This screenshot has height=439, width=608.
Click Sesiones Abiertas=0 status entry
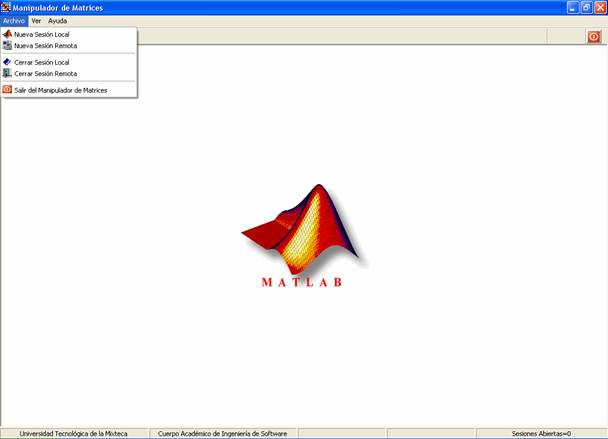coord(541,434)
